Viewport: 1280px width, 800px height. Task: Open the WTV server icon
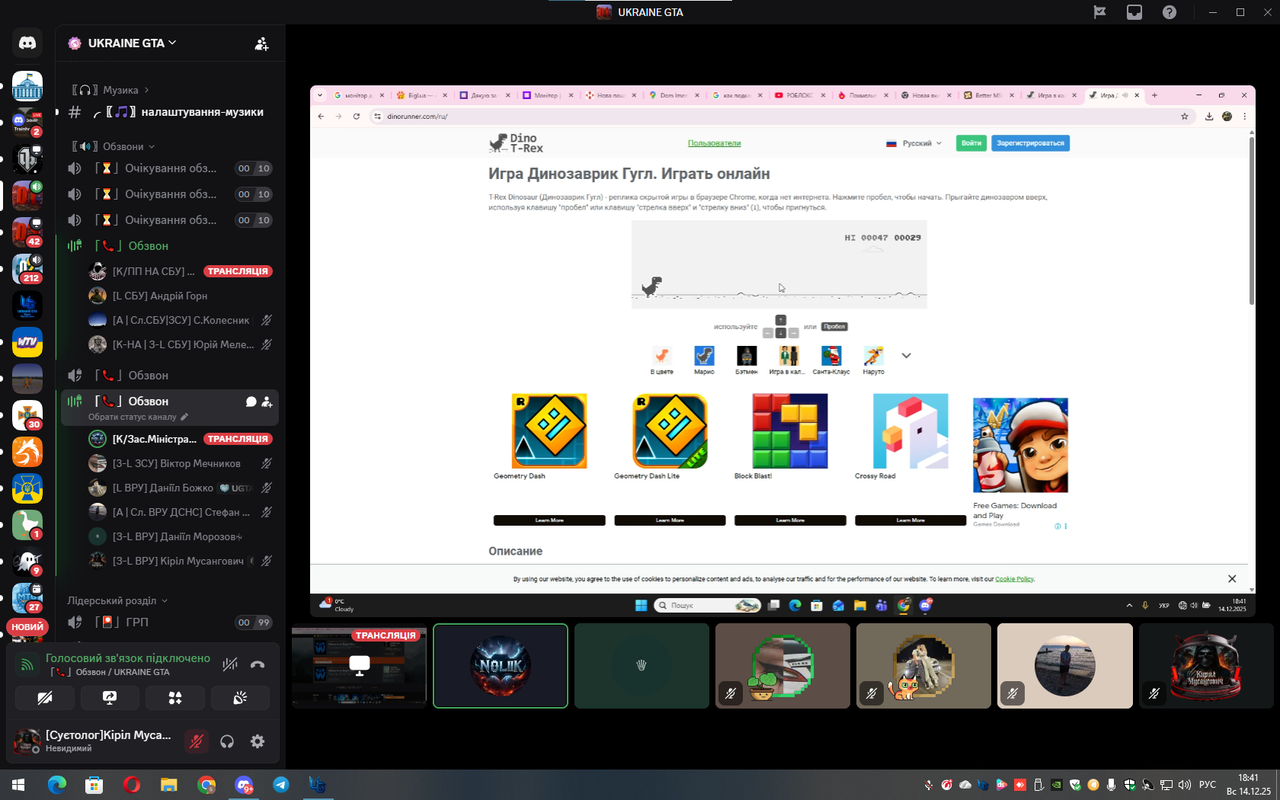(x=27, y=343)
